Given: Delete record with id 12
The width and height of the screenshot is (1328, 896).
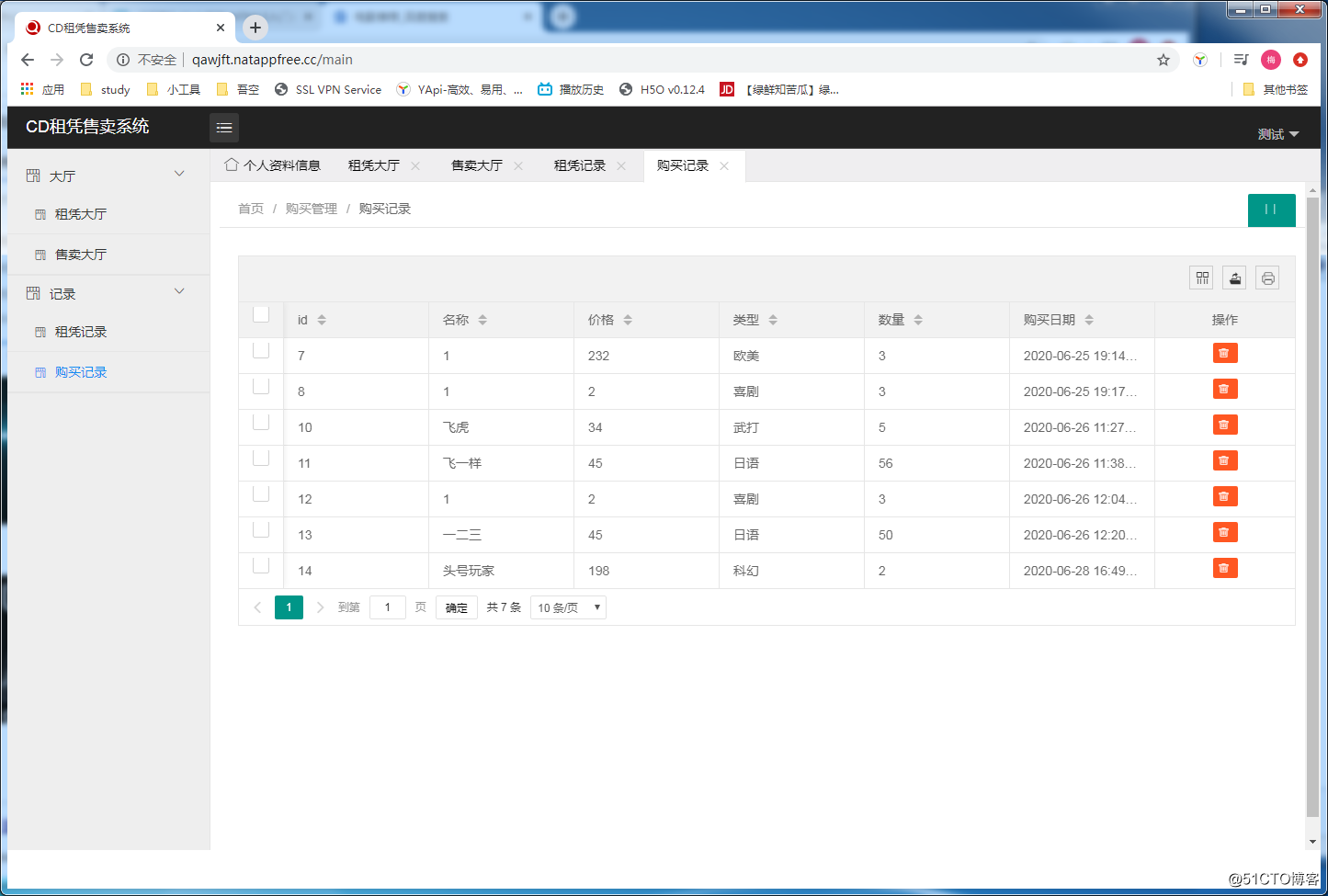Looking at the screenshot, I should pyautogui.click(x=1225, y=496).
